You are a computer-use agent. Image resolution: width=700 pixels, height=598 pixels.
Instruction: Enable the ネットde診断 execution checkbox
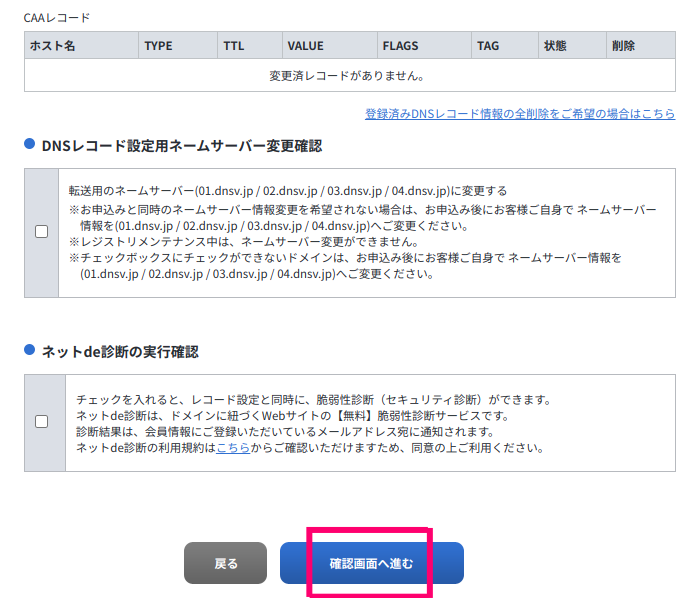pyautogui.click(x=42, y=422)
